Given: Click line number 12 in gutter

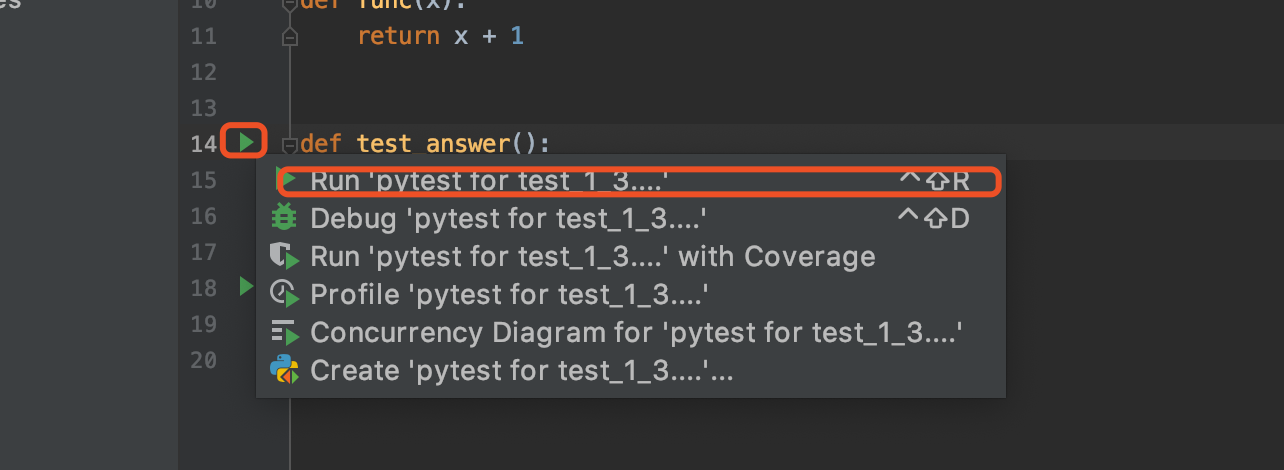Looking at the screenshot, I should (x=203, y=72).
